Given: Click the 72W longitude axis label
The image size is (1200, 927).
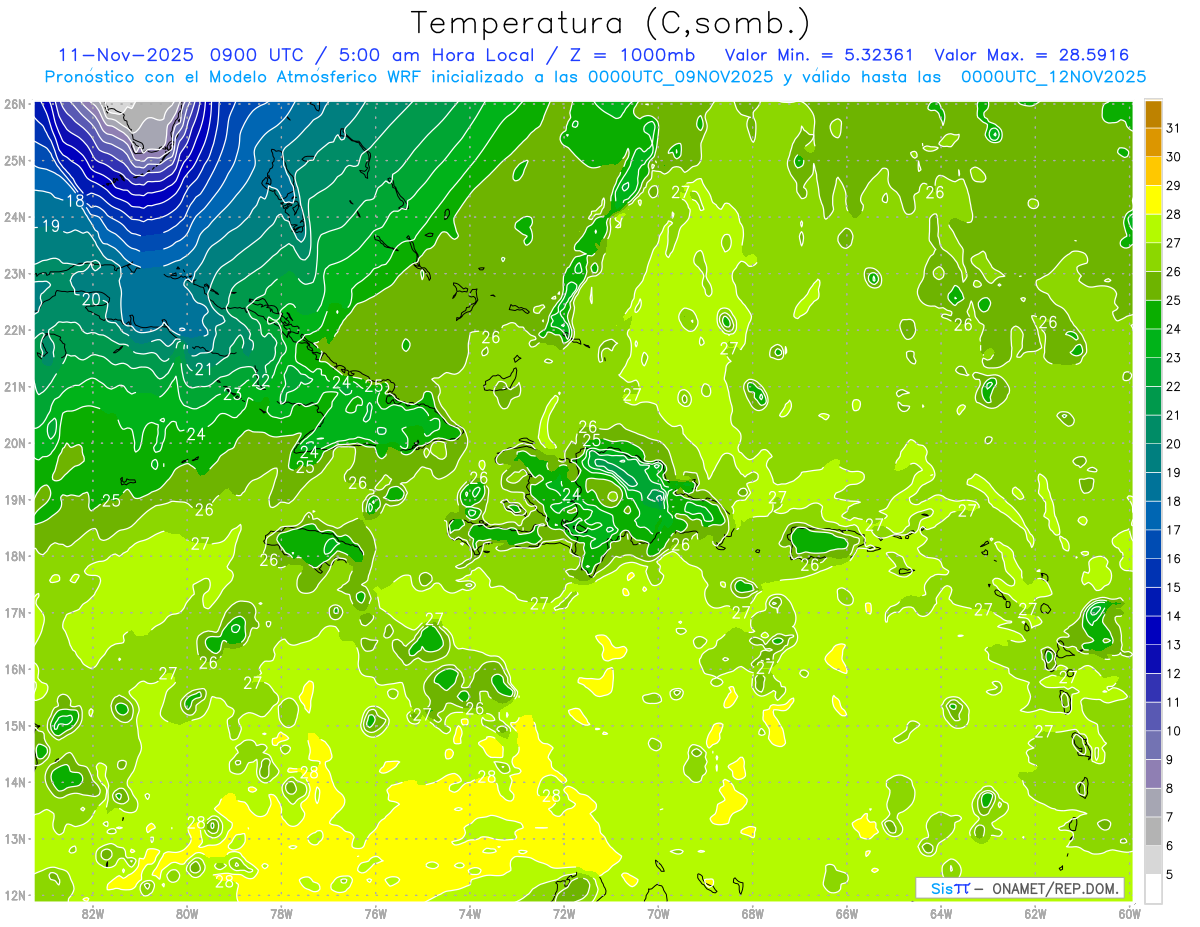Looking at the screenshot, I should [564, 913].
